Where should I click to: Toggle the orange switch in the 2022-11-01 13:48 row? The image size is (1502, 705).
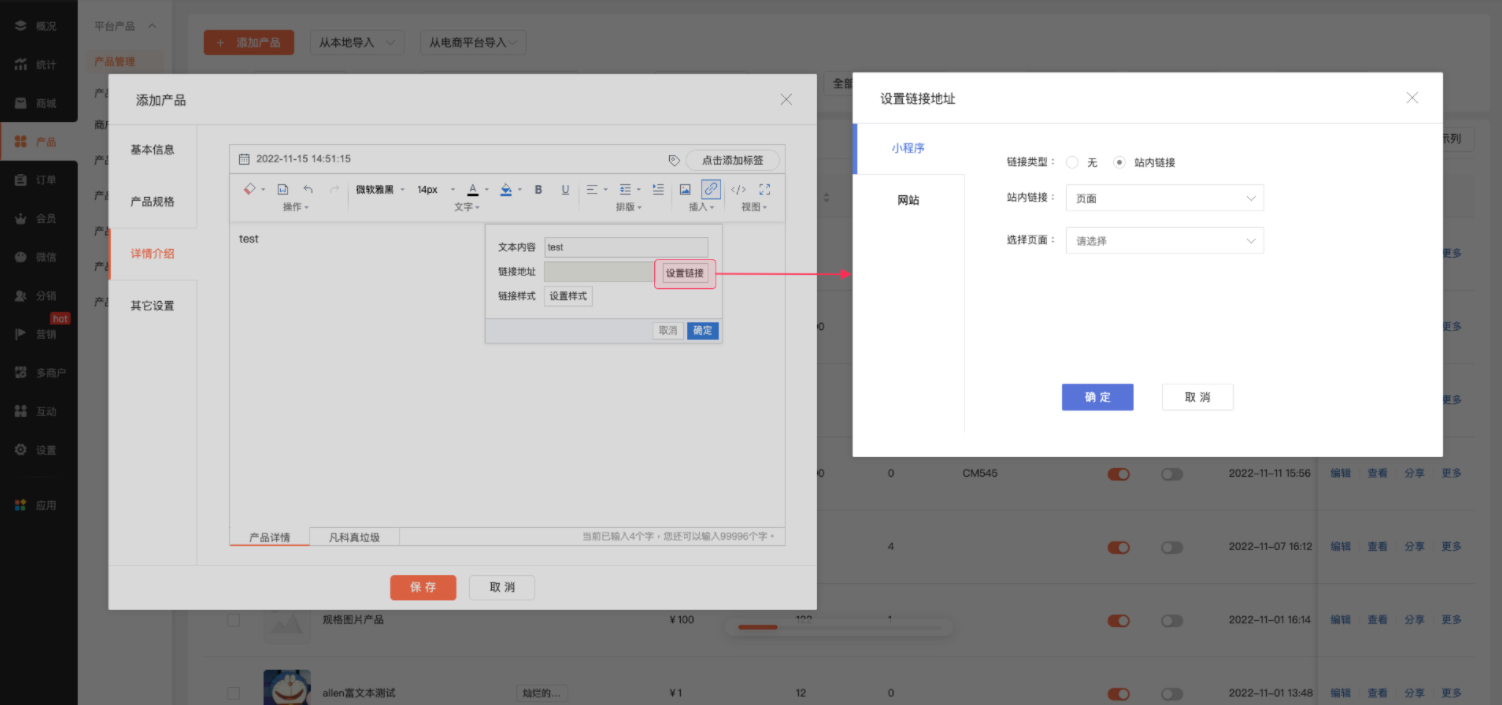click(1118, 693)
